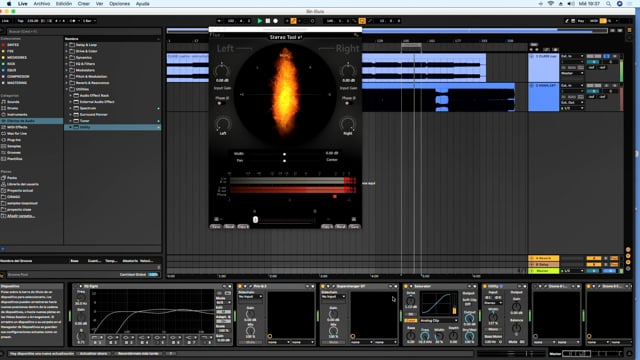
Task: Open the Edición menu
Action: point(64,4)
